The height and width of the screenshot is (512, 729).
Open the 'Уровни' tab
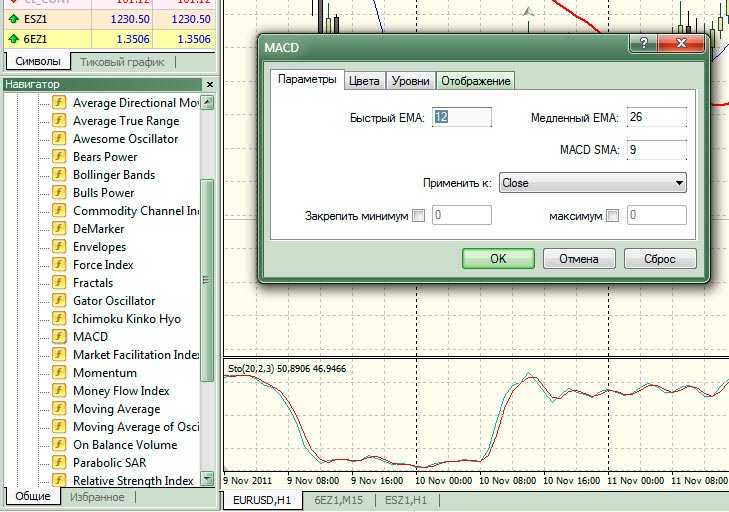(410, 81)
